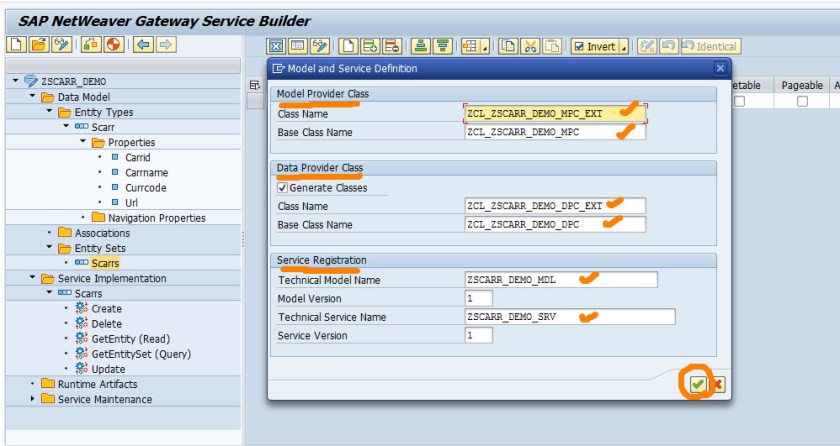Collapse the Data Model folder
The image size is (840, 446).
33,96
